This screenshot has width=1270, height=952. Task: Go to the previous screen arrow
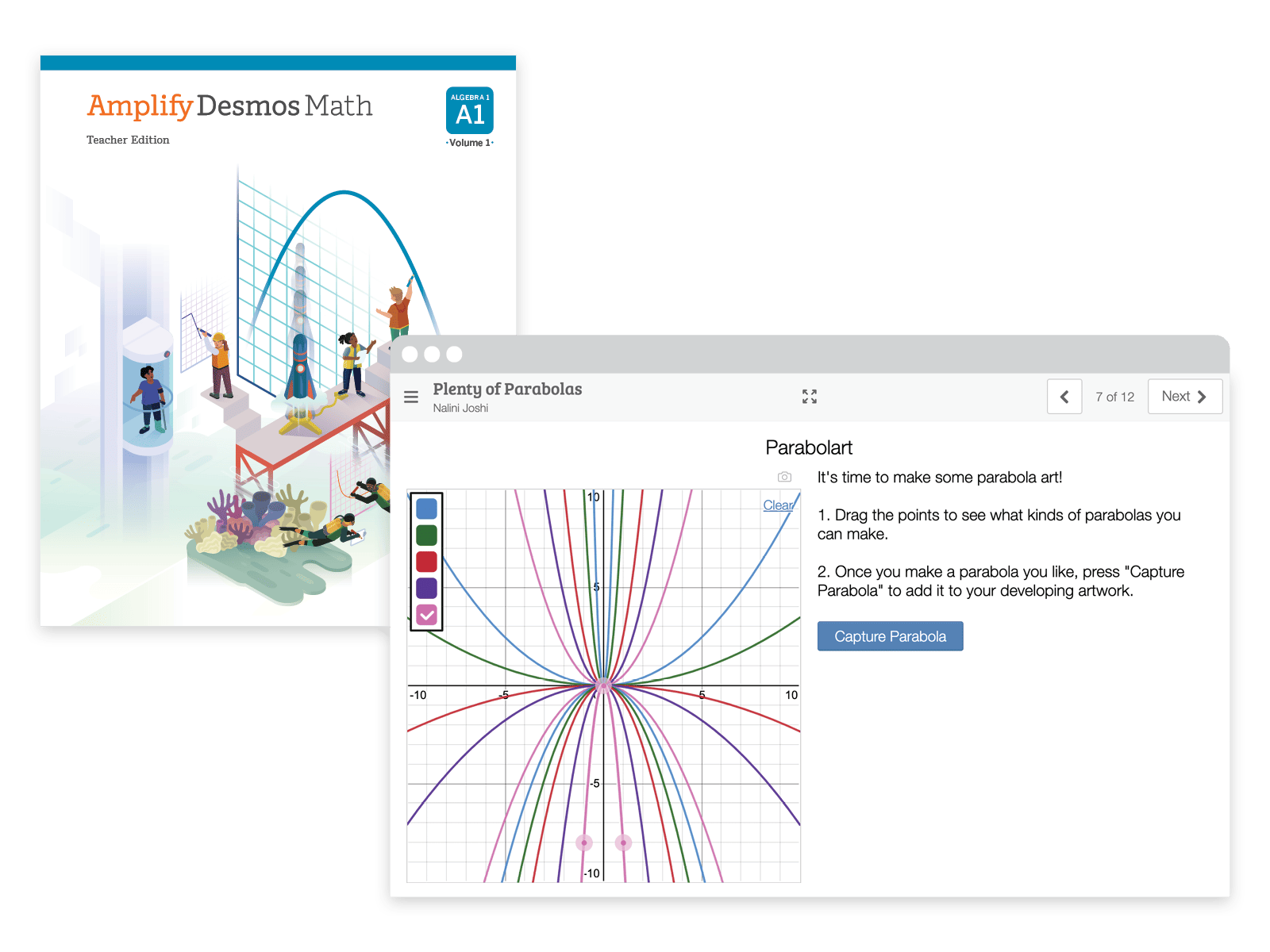point(1064,397)
